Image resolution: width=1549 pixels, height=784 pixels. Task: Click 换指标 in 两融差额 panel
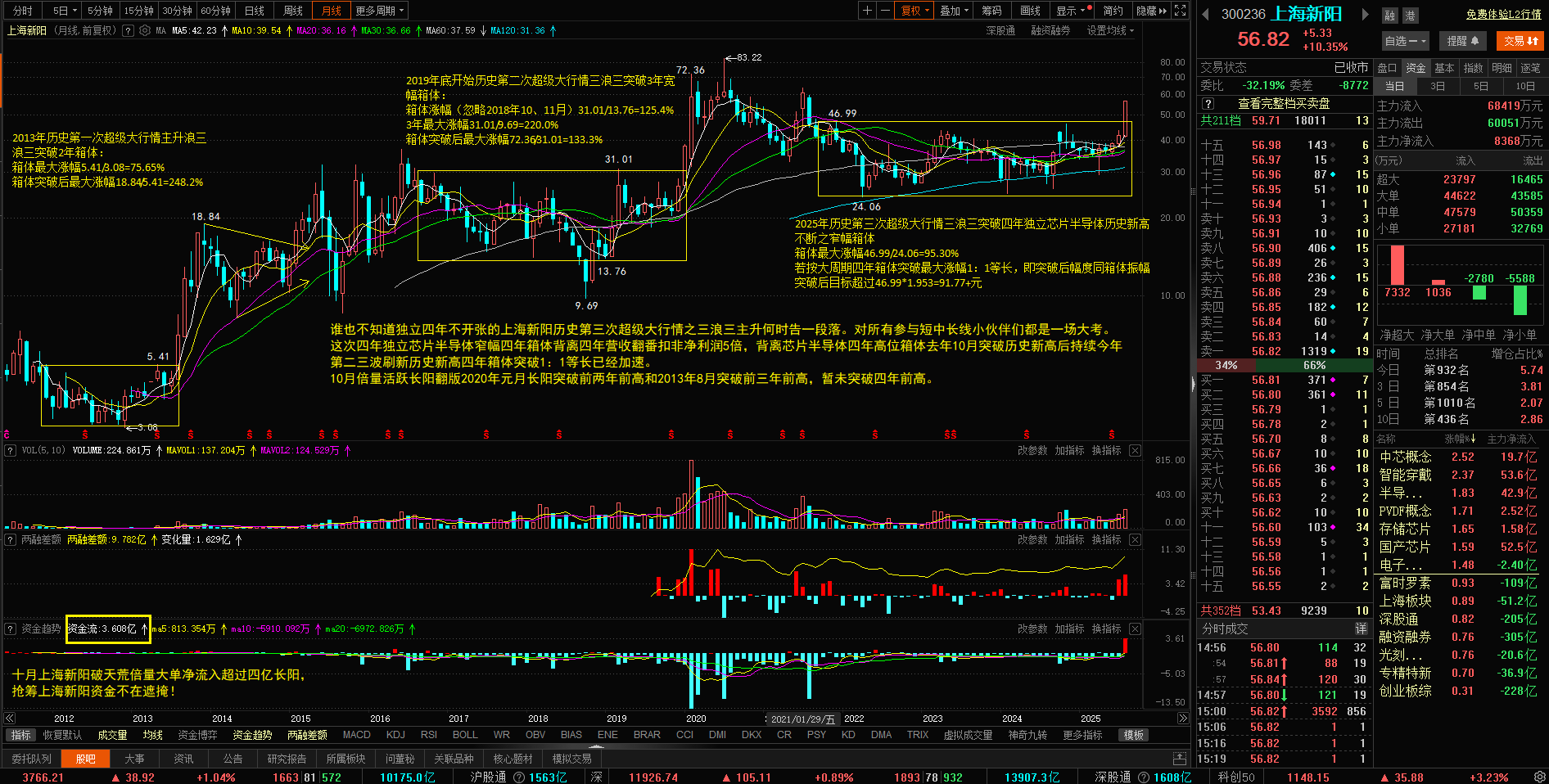click(x=1106, y=539)
